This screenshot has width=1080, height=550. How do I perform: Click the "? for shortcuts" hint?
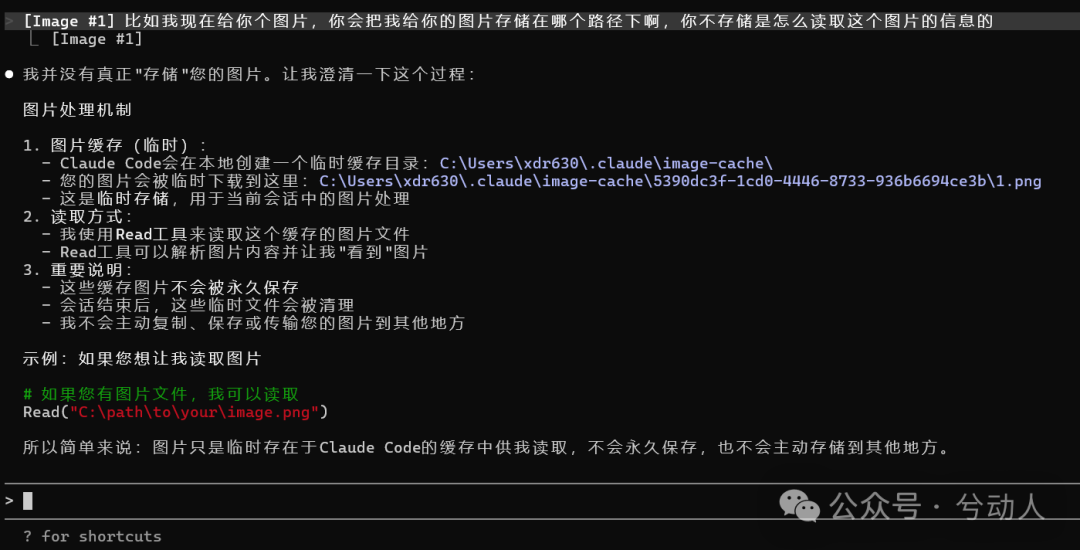92,536
